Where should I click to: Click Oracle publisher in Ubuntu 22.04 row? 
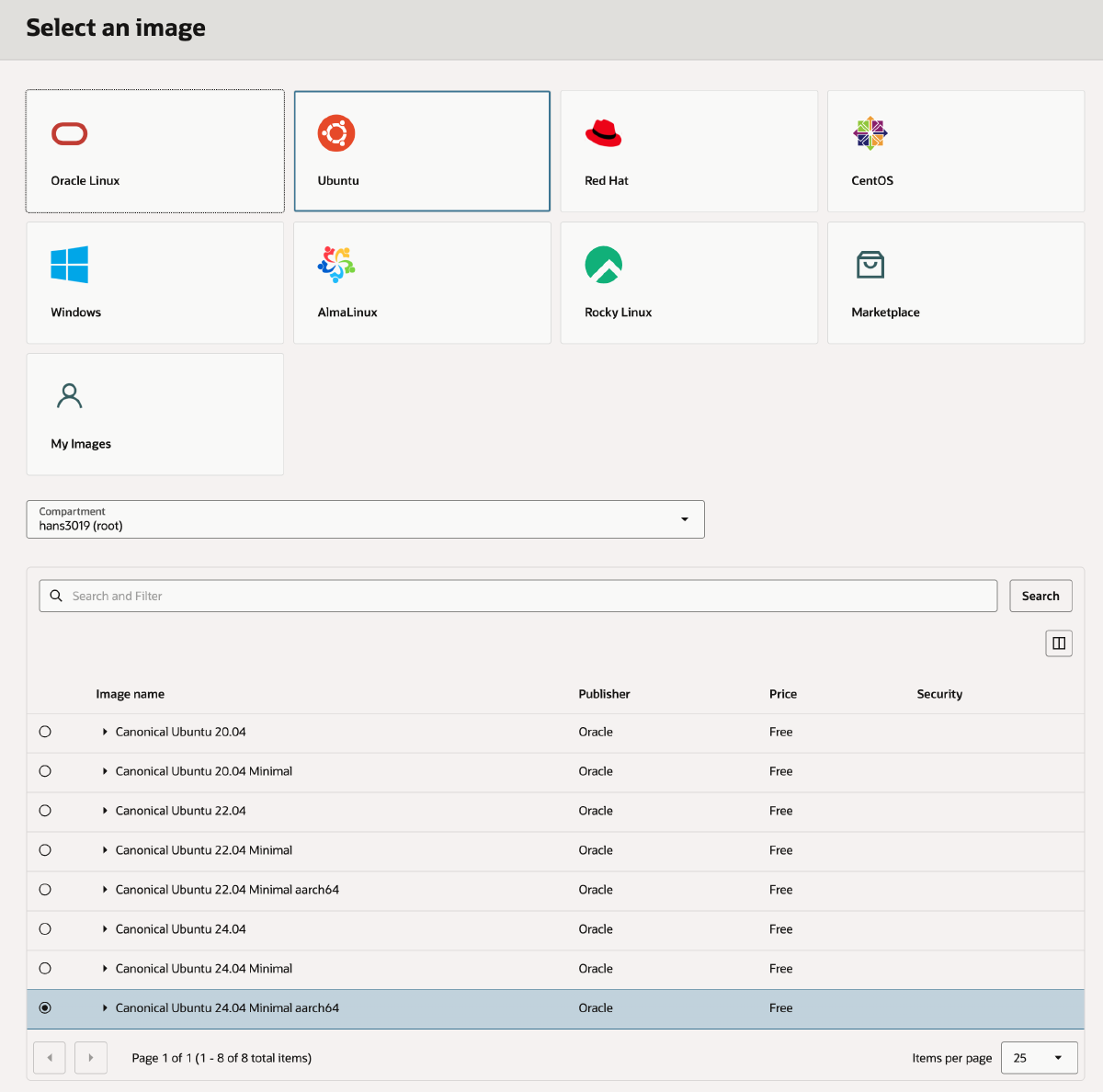coord(596,811)
